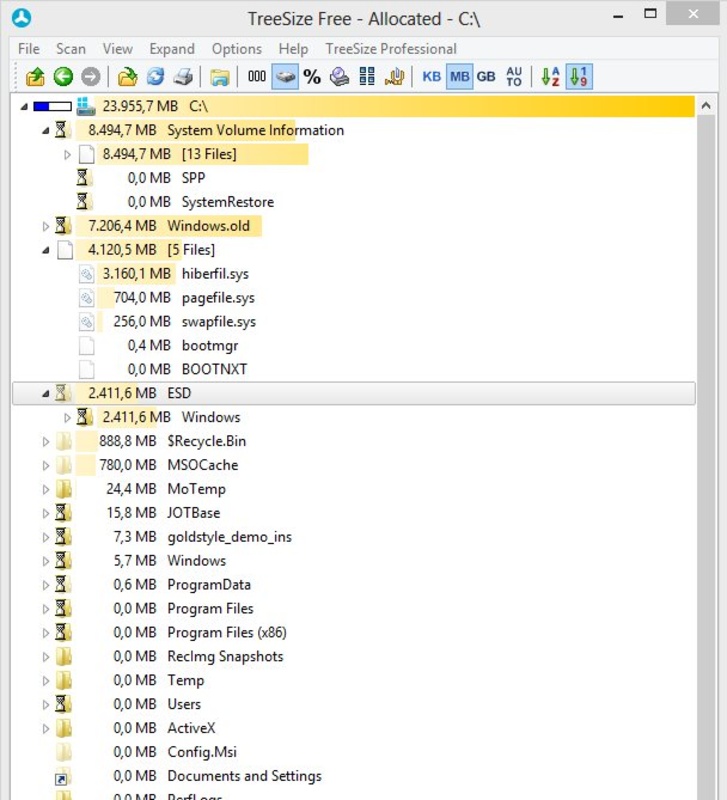This screenshot has width=727, height=800.
Task: Open the select directory folder icon
Action: [x=128, y=77]
